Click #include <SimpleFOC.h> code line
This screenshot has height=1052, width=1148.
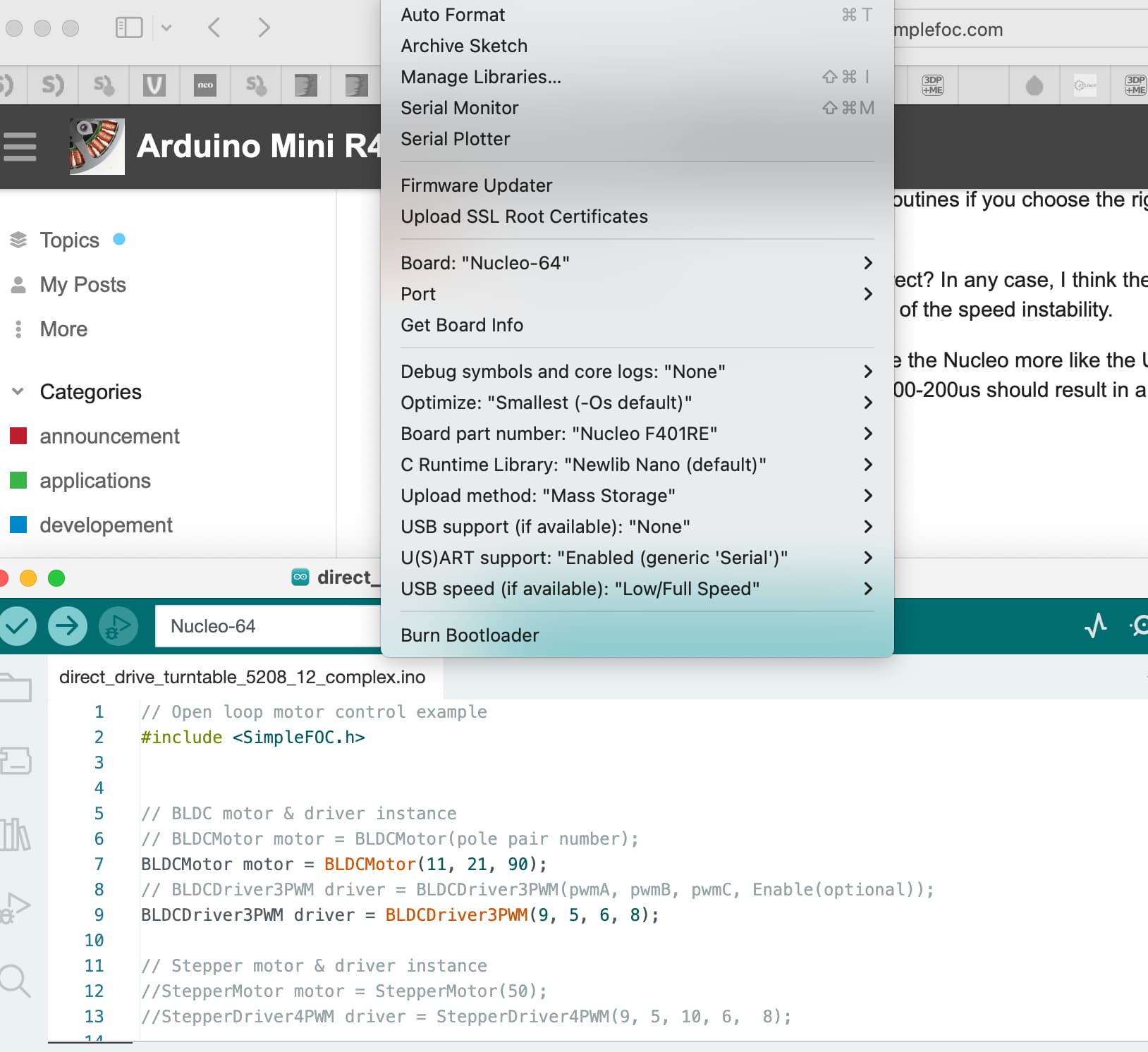point(253,737)
